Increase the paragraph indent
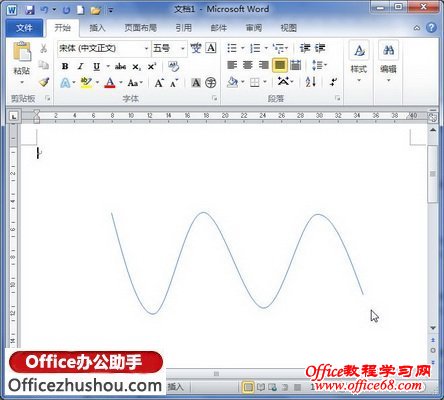 click(320, 48)
